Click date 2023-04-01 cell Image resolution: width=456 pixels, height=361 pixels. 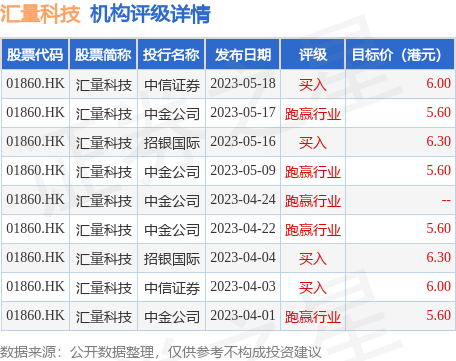coord(243,315)
